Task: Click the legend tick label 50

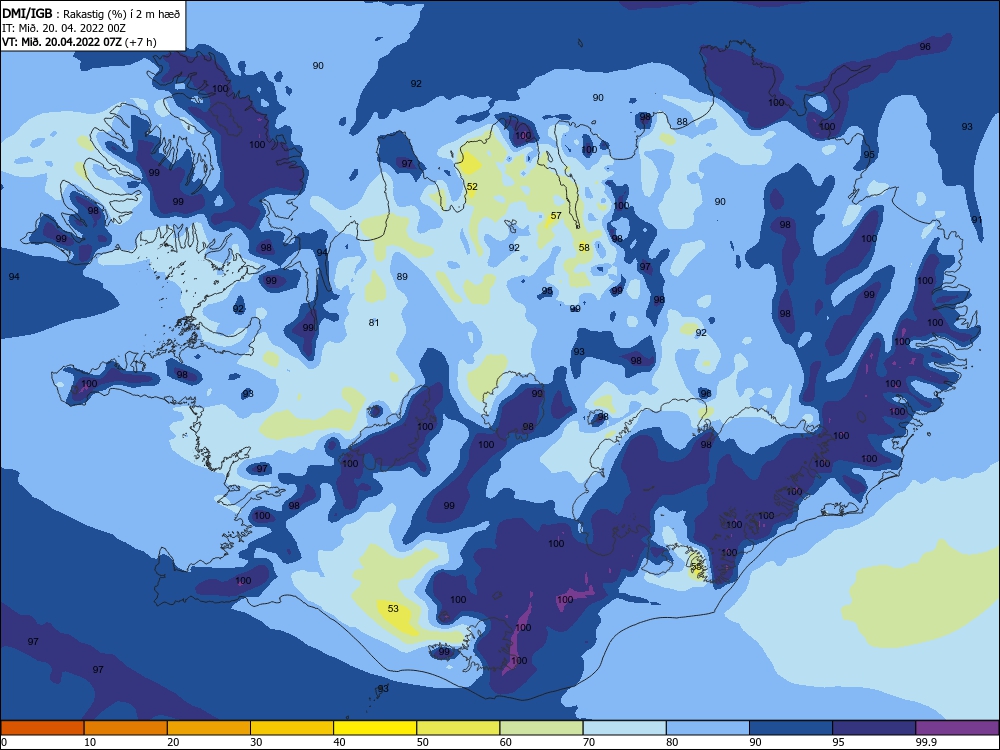Action: pyautogui.click(x=423, y=742)
